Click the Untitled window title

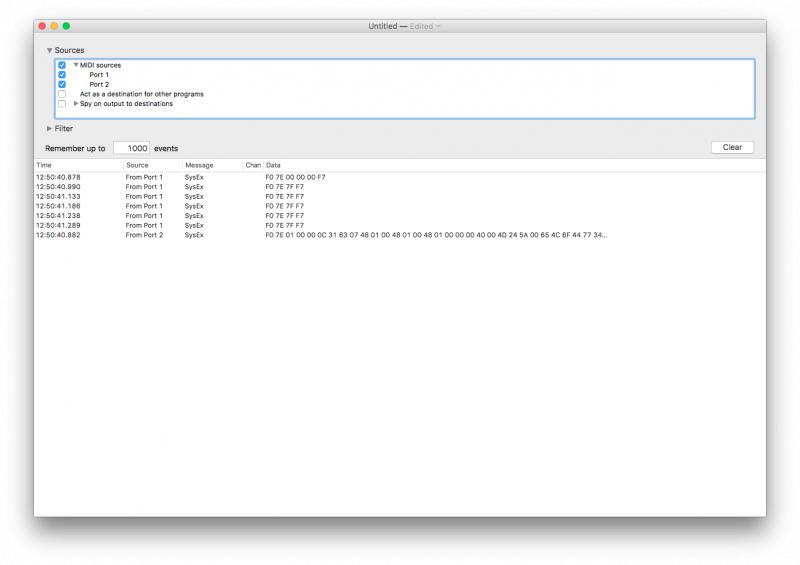point(383,26)
